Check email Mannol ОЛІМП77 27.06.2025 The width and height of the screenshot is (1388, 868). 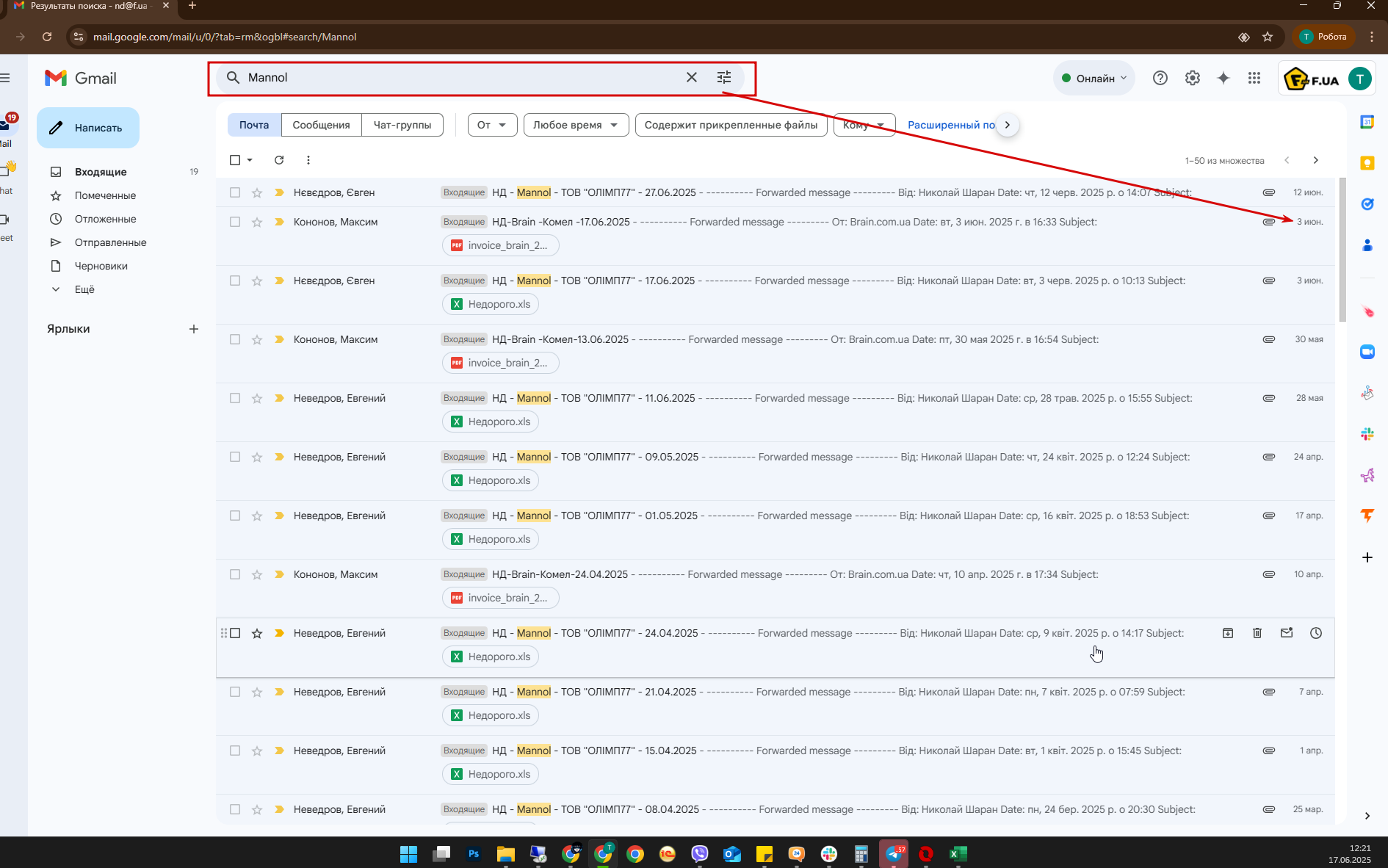[235, 192]
